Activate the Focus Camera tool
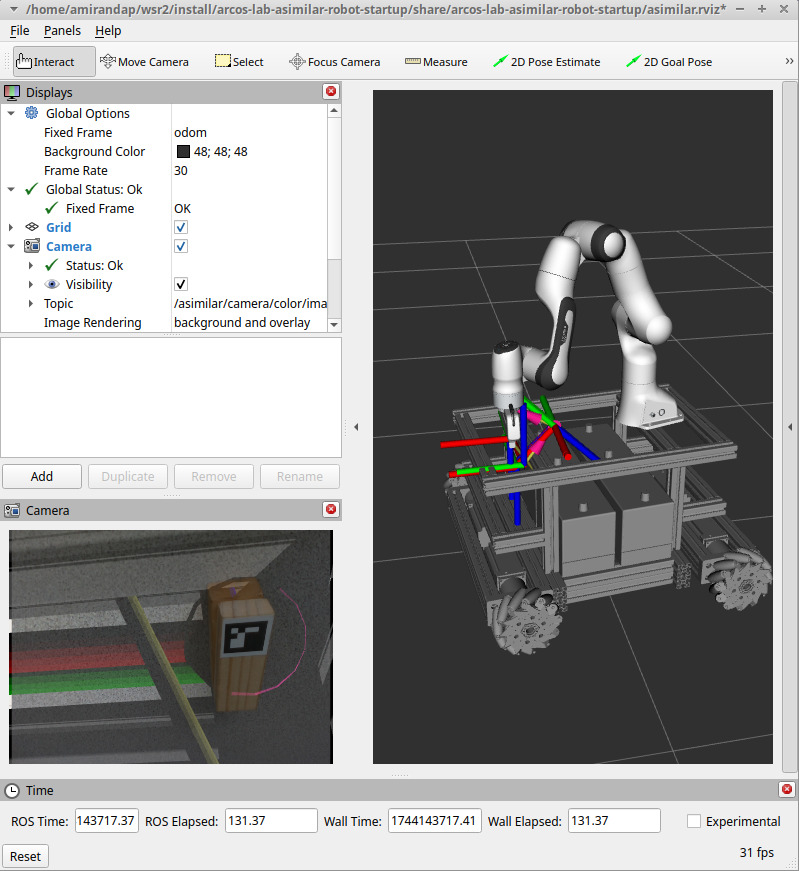This screenshot has width=799, height=871. pos(334,62)
